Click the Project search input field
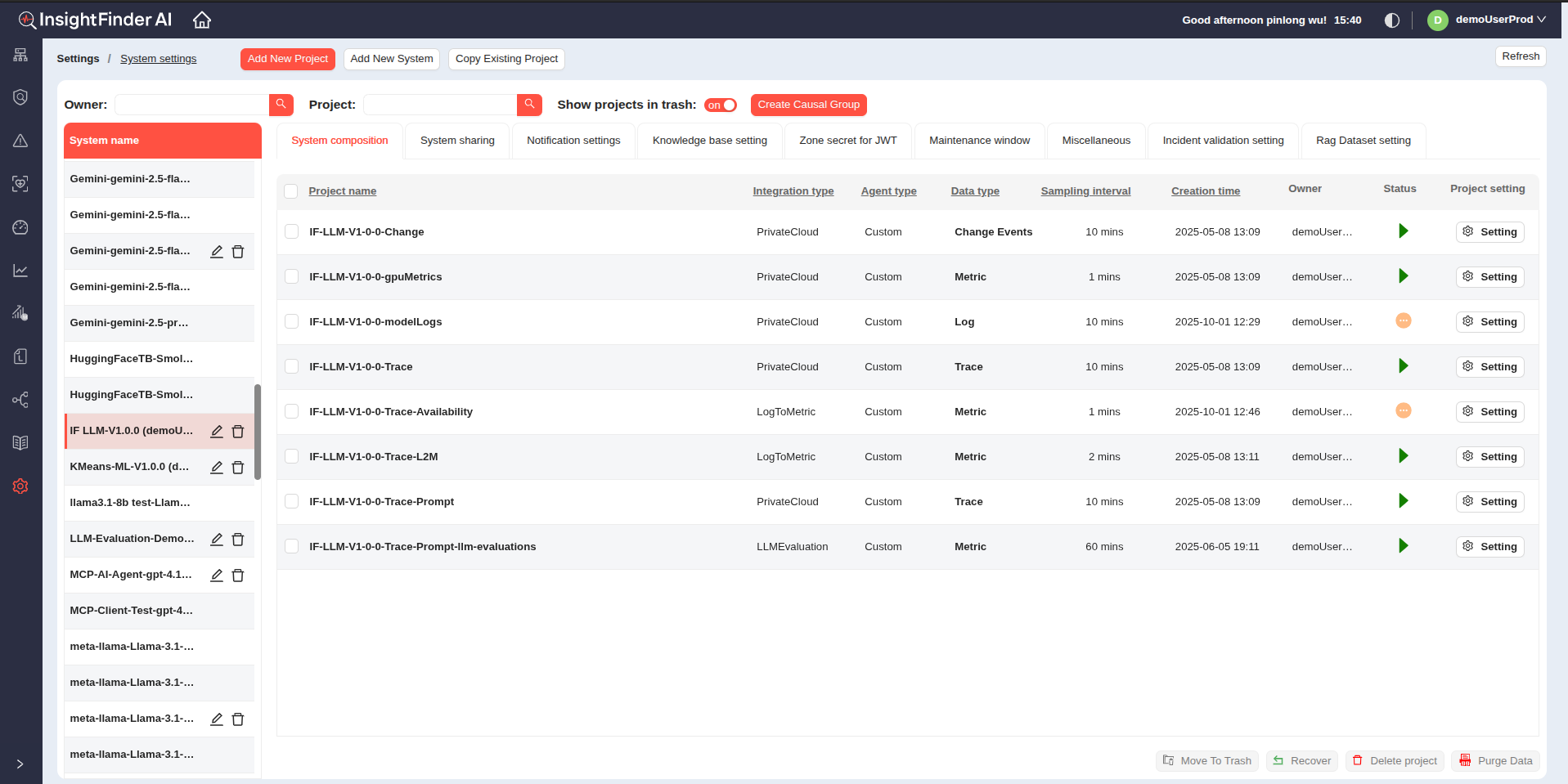 440,105
